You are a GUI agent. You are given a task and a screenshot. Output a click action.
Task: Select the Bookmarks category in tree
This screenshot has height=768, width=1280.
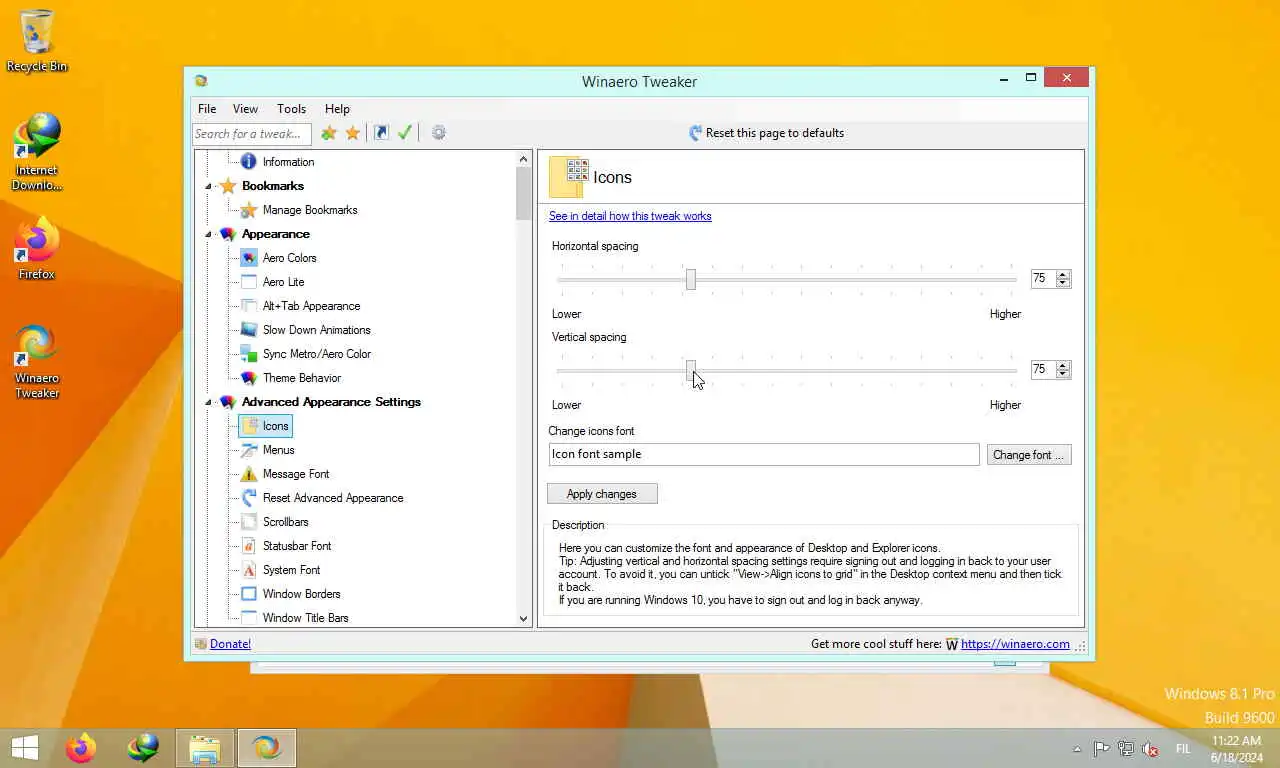click(272, 186)
